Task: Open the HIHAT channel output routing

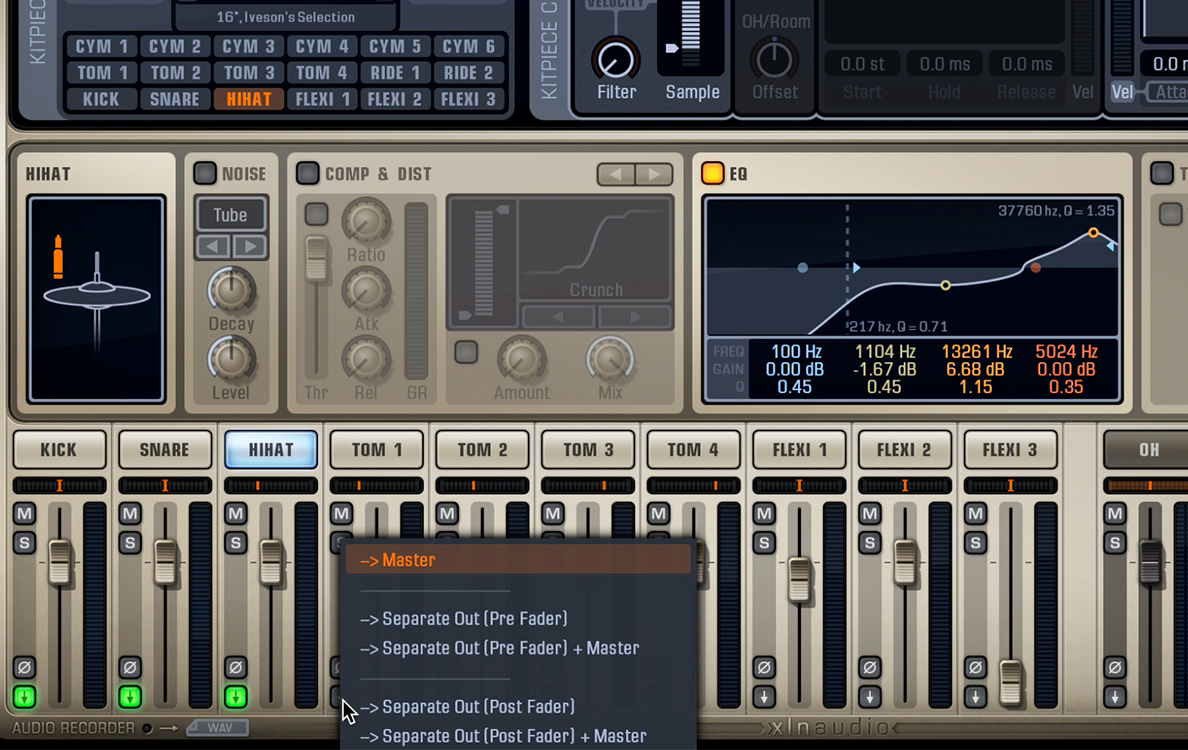Action: (236, 697)
